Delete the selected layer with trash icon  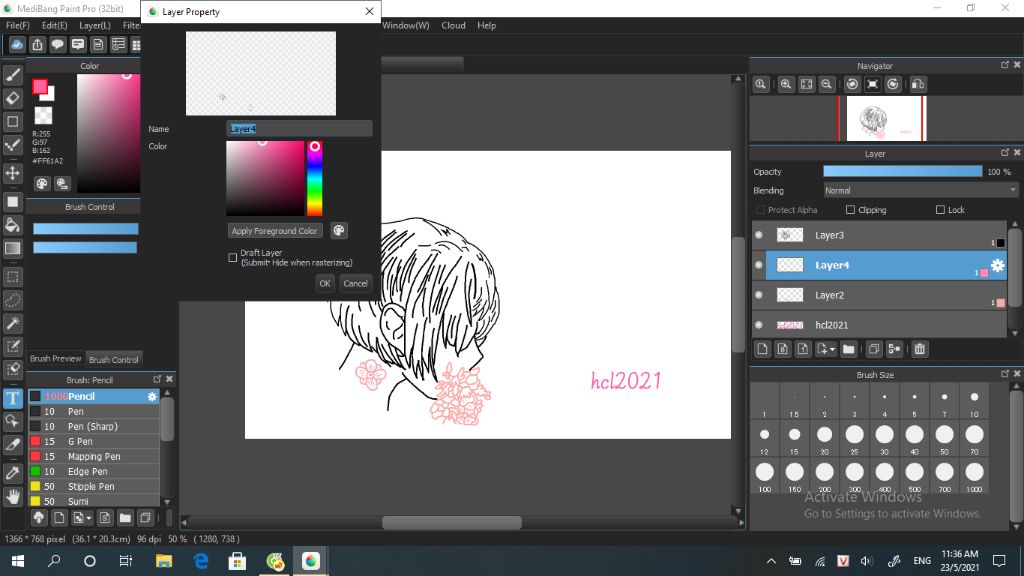click(920, 349)
